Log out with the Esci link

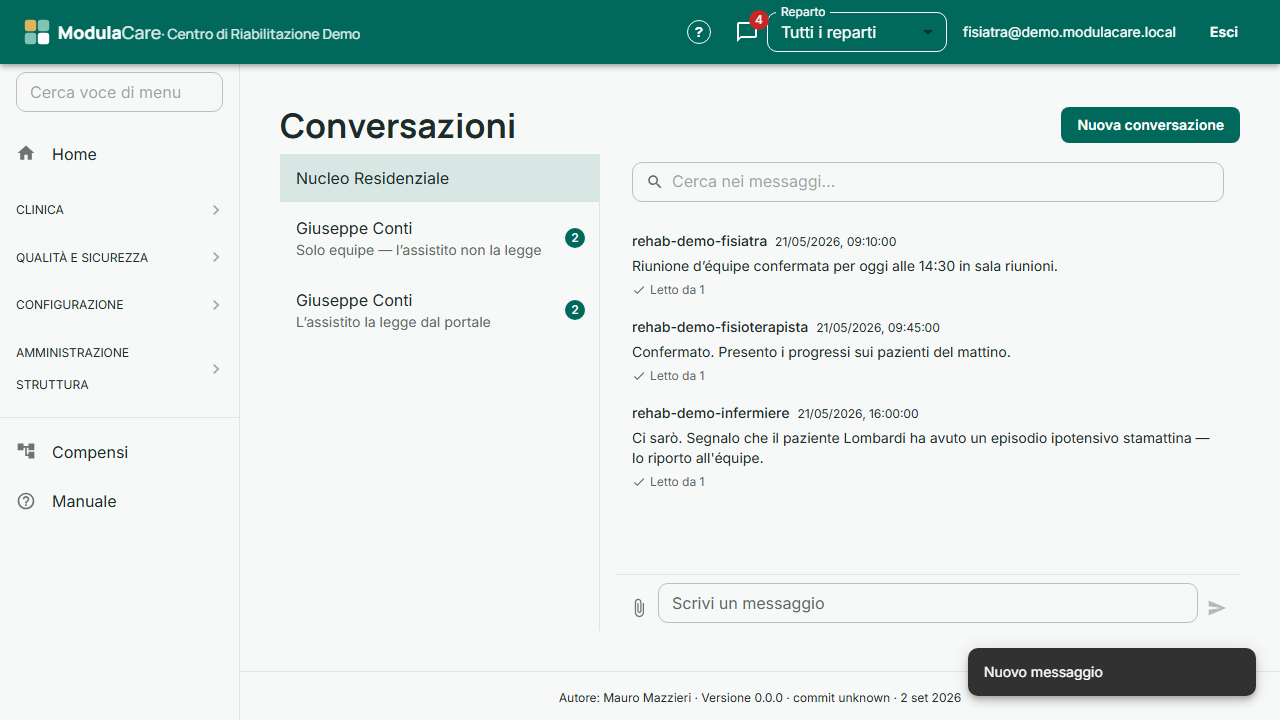[x=1224, y=32]
